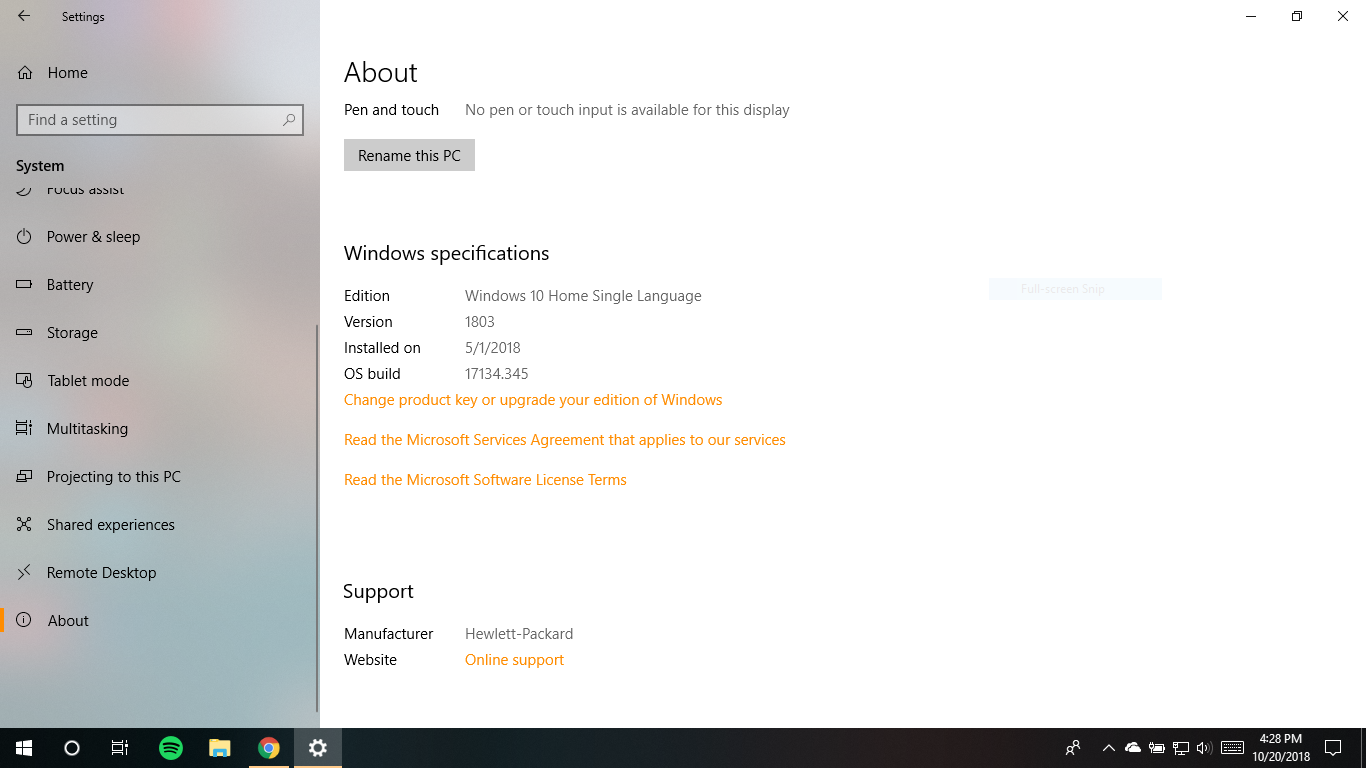Click the Storage drive icon
Viewport: 1366px width, 768px height.
click(x=25, y=333)
